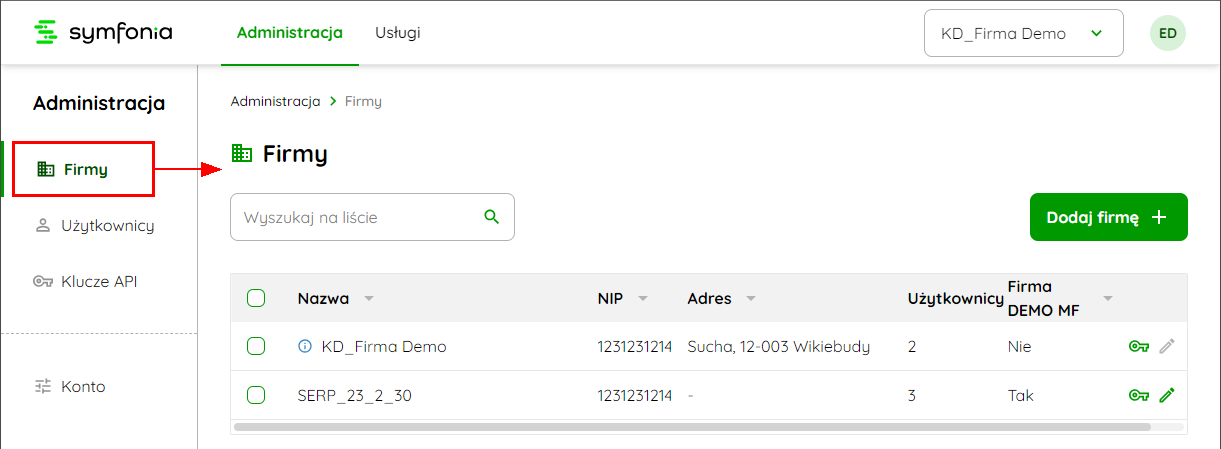Expand the NIP column sort arrow
The height and width of the screenshot is (449, 1221).
pyautogui.click(x=643, y=299)
